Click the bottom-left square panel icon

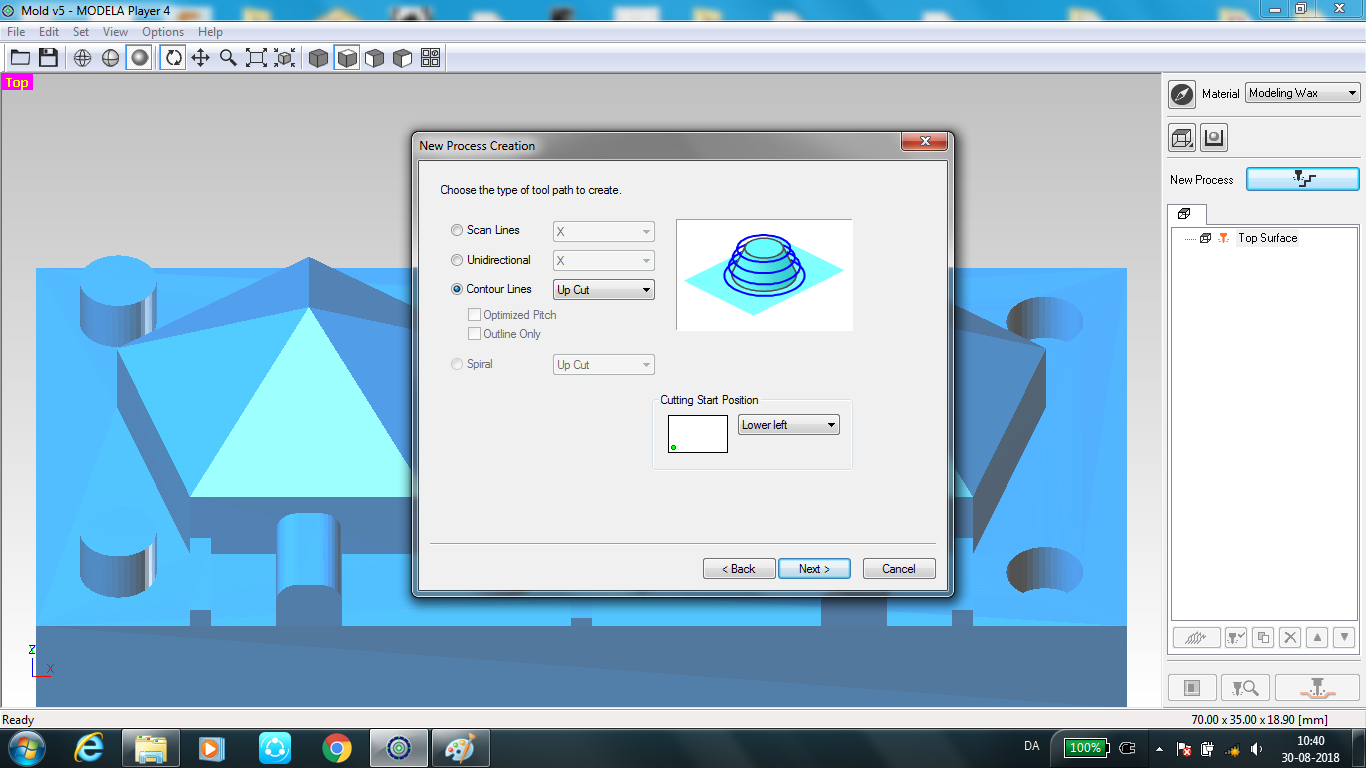[x=1192, y=687]
